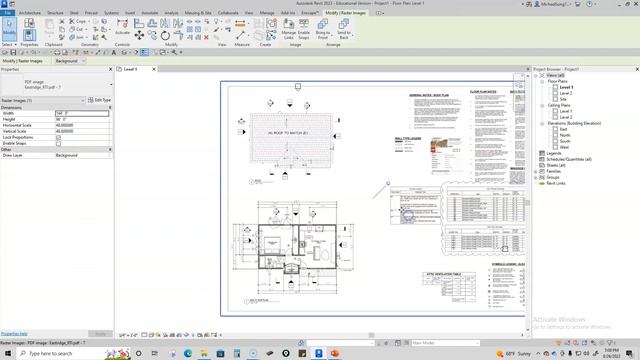Select the Offset tool

pos(152,23)
